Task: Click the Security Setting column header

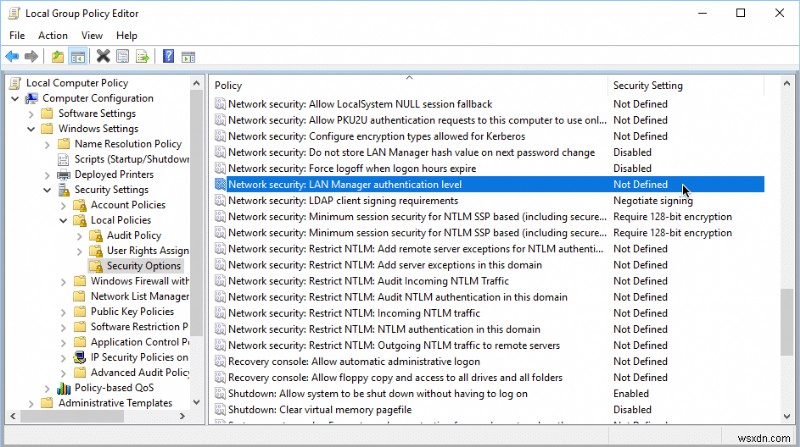Action: [x=647, y=86]
